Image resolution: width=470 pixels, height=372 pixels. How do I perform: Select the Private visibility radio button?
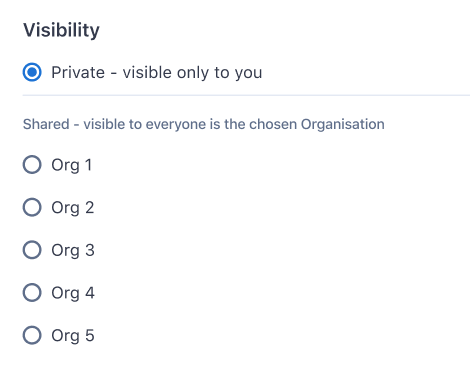(32, 72)
